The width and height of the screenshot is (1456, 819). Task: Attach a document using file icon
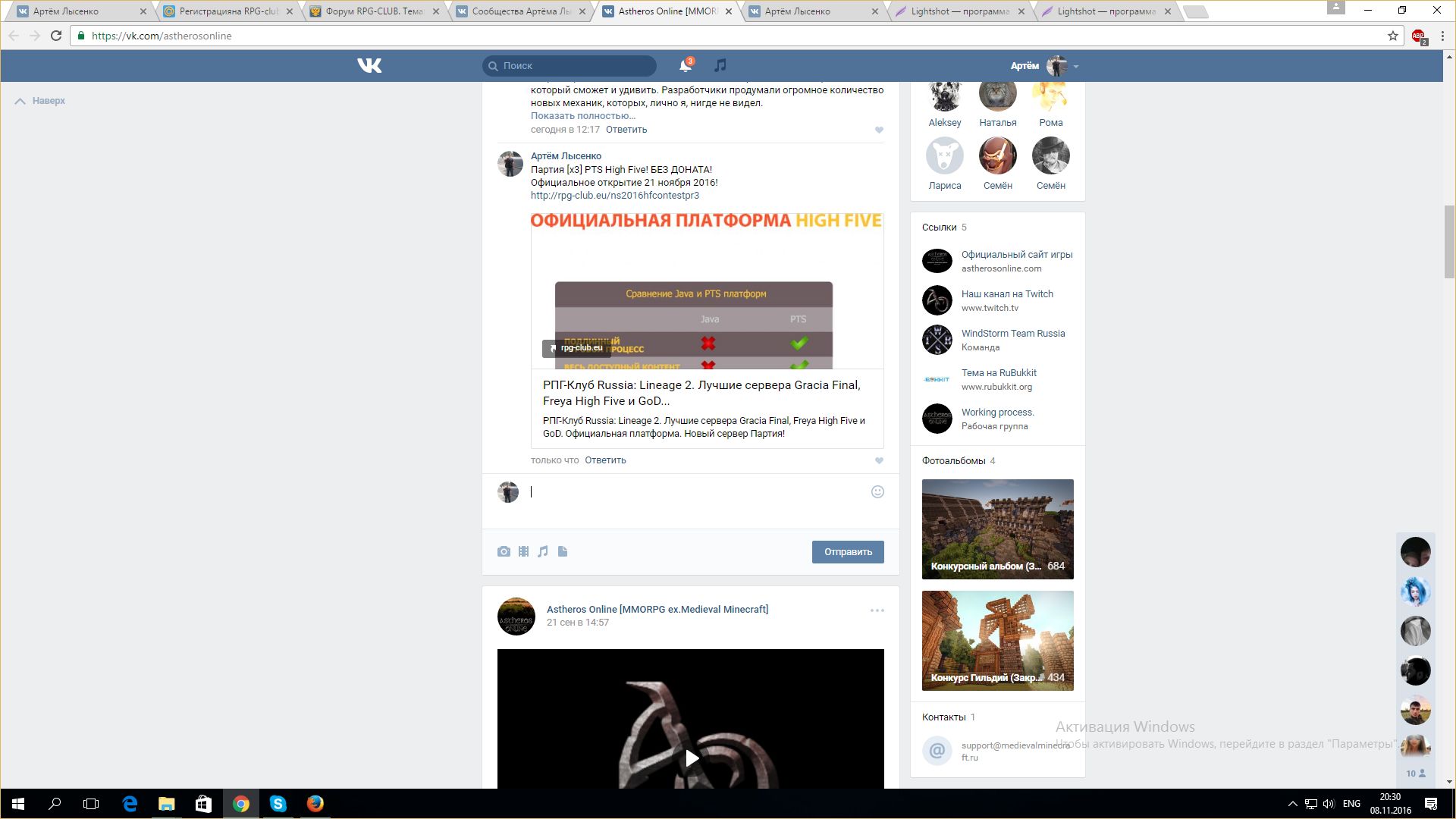[x=563, y=551]
